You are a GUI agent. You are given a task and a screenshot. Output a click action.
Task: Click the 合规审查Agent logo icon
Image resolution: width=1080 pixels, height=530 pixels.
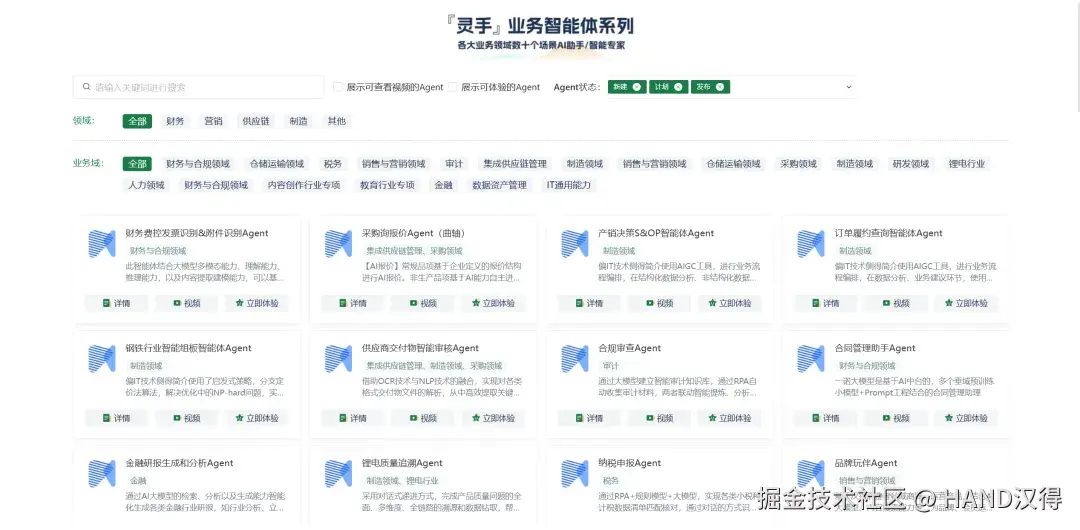point(574,359)
